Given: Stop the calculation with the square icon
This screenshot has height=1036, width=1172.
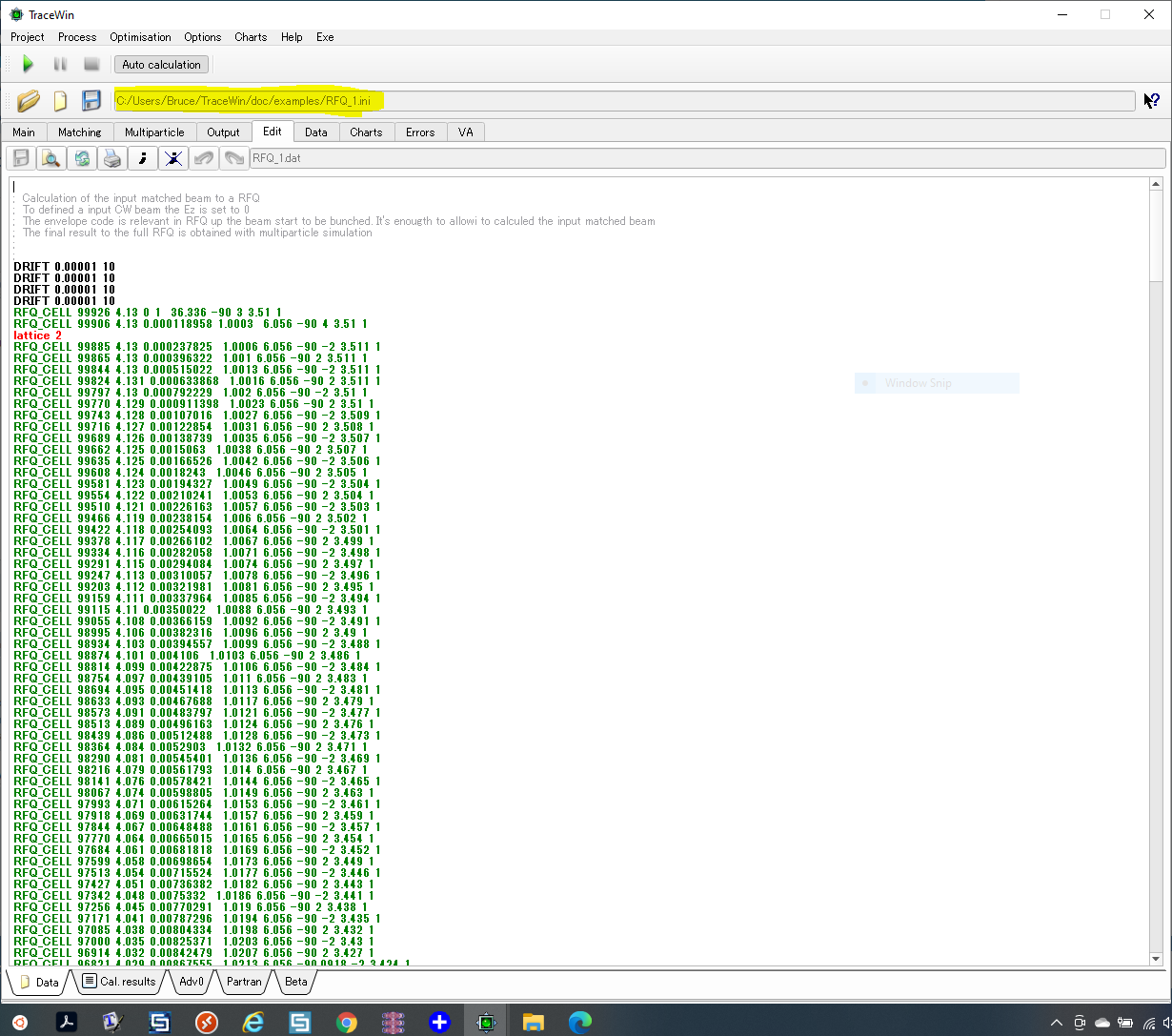Looking at the screenshot, I should tap(91, 64).
